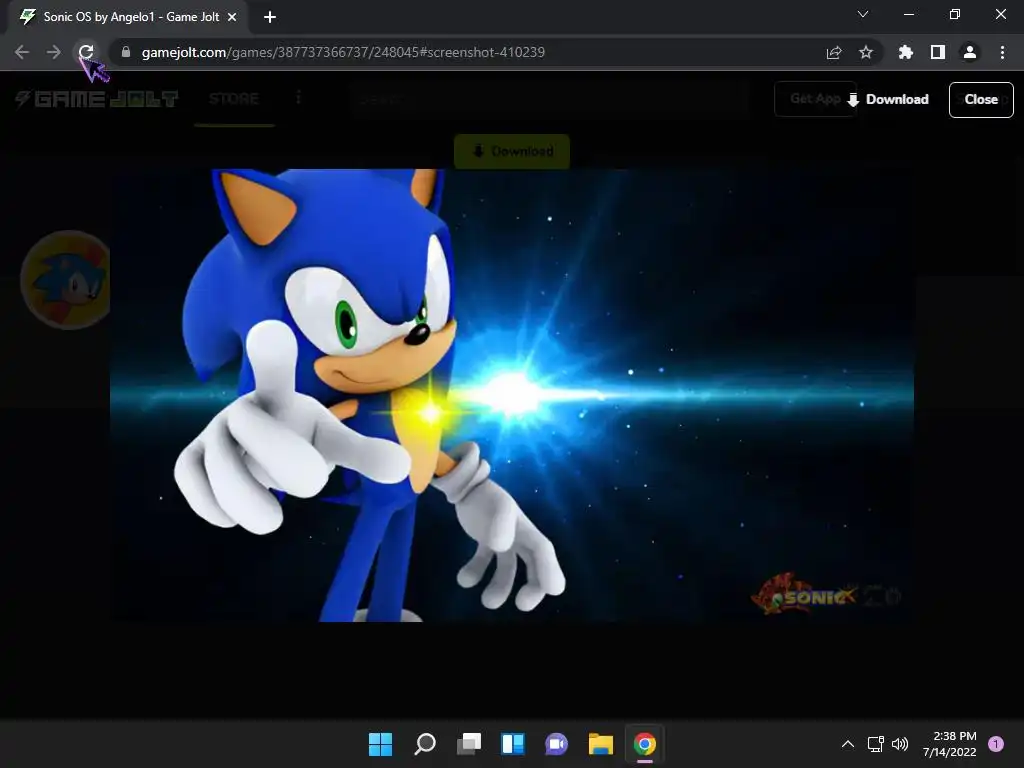This screenshot has height=768, width=1024.
Task: Open Teams Chat on taskbar
Action: pos(556,744)
